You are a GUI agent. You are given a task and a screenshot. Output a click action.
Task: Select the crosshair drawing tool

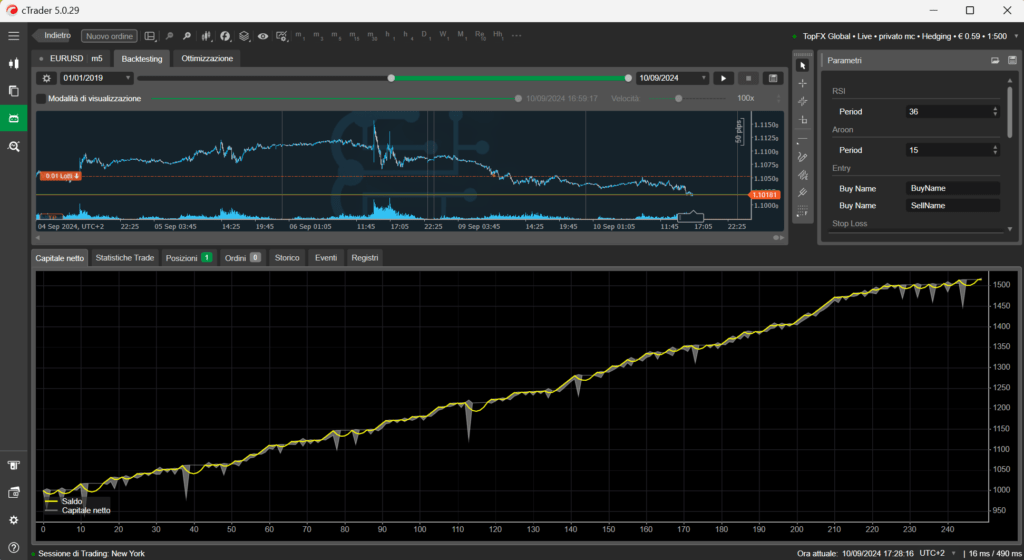coord(803,84)
